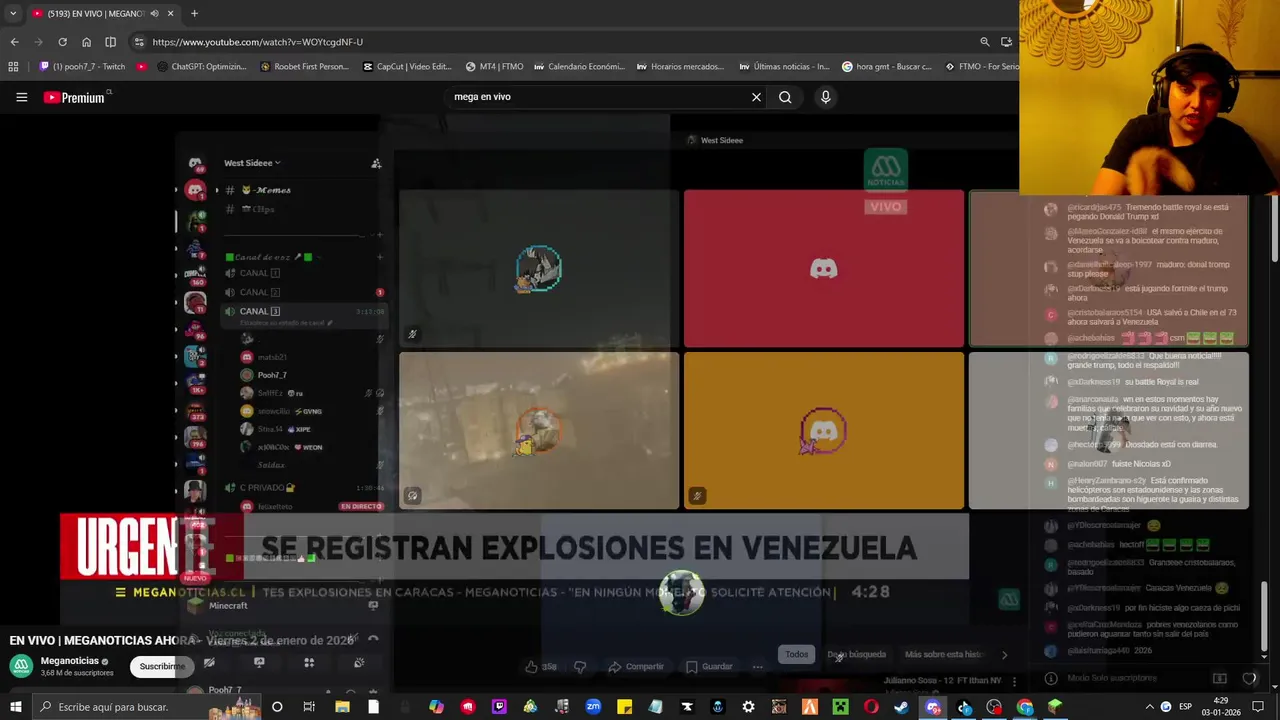This screenshot has width=1280, height=720.
Task: Open the Memes text channel
Action: (266, 190)
